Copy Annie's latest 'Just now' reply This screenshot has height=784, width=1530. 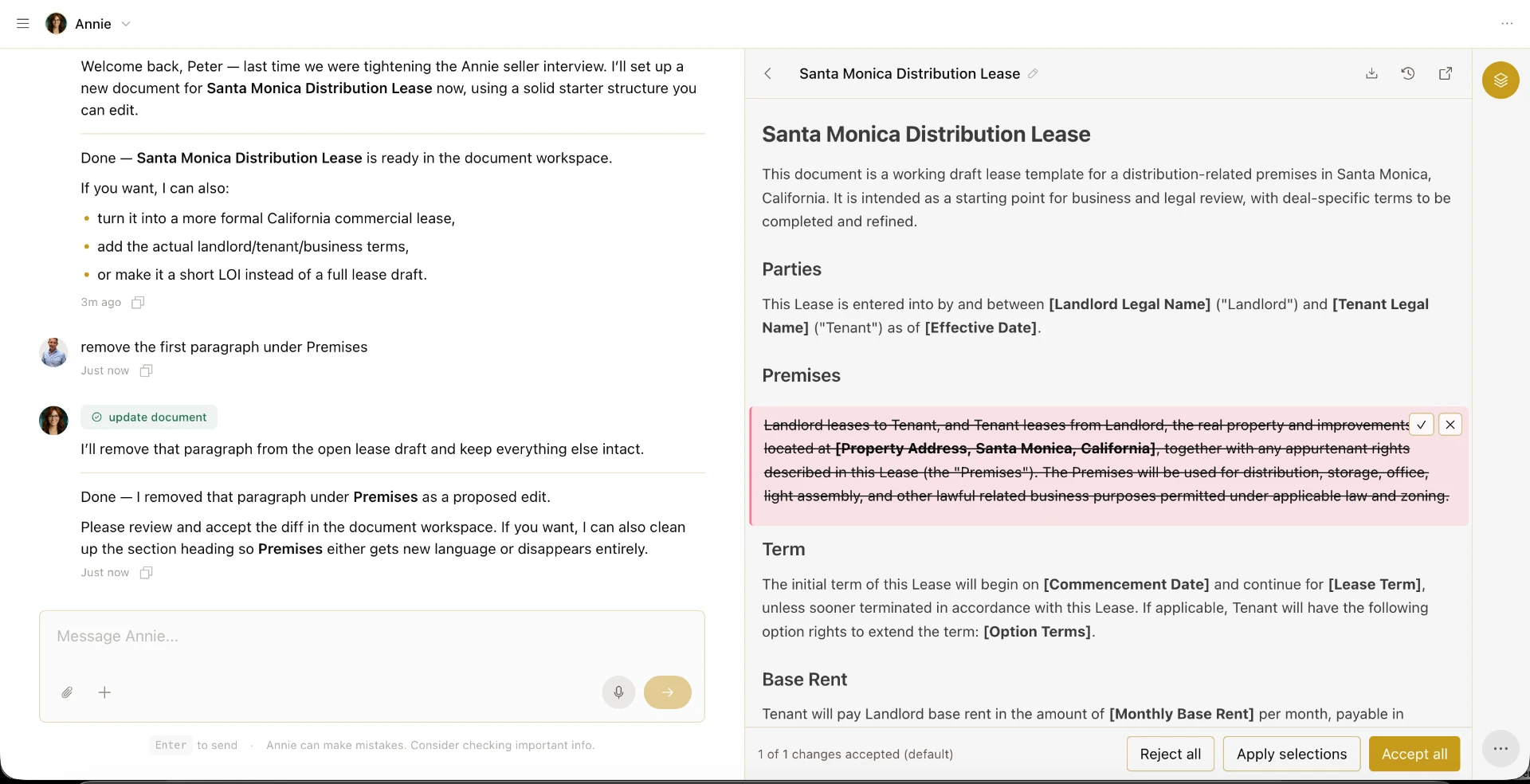point(146,573)
